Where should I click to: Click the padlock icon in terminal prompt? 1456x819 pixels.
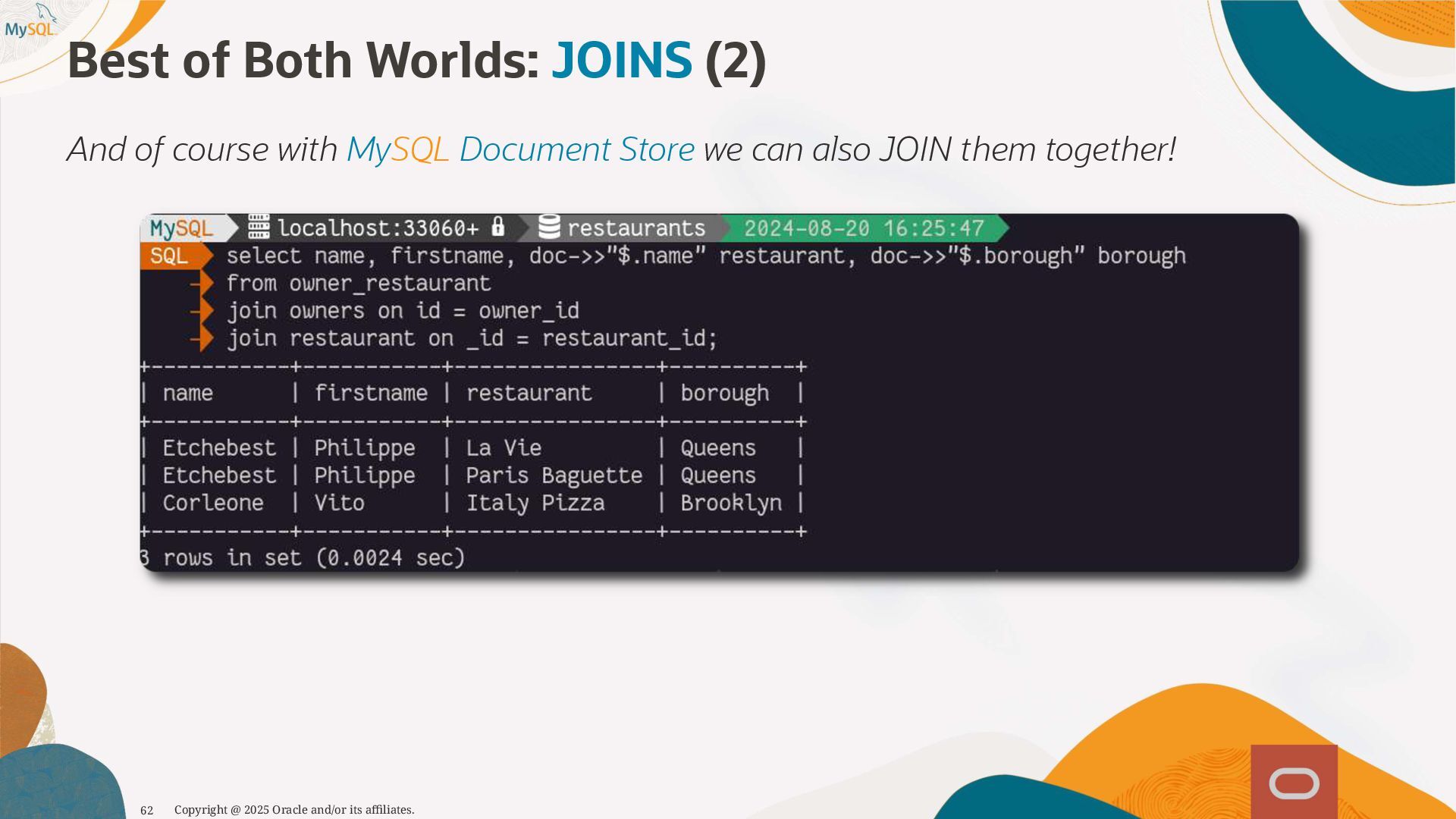tap(497, 227)
